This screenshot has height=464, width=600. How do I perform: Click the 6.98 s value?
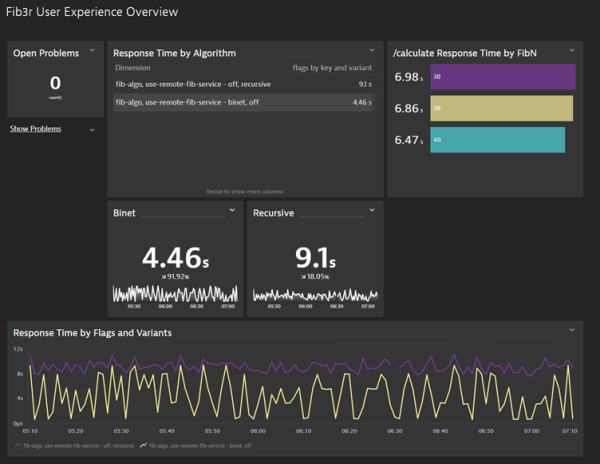(409, 77)
